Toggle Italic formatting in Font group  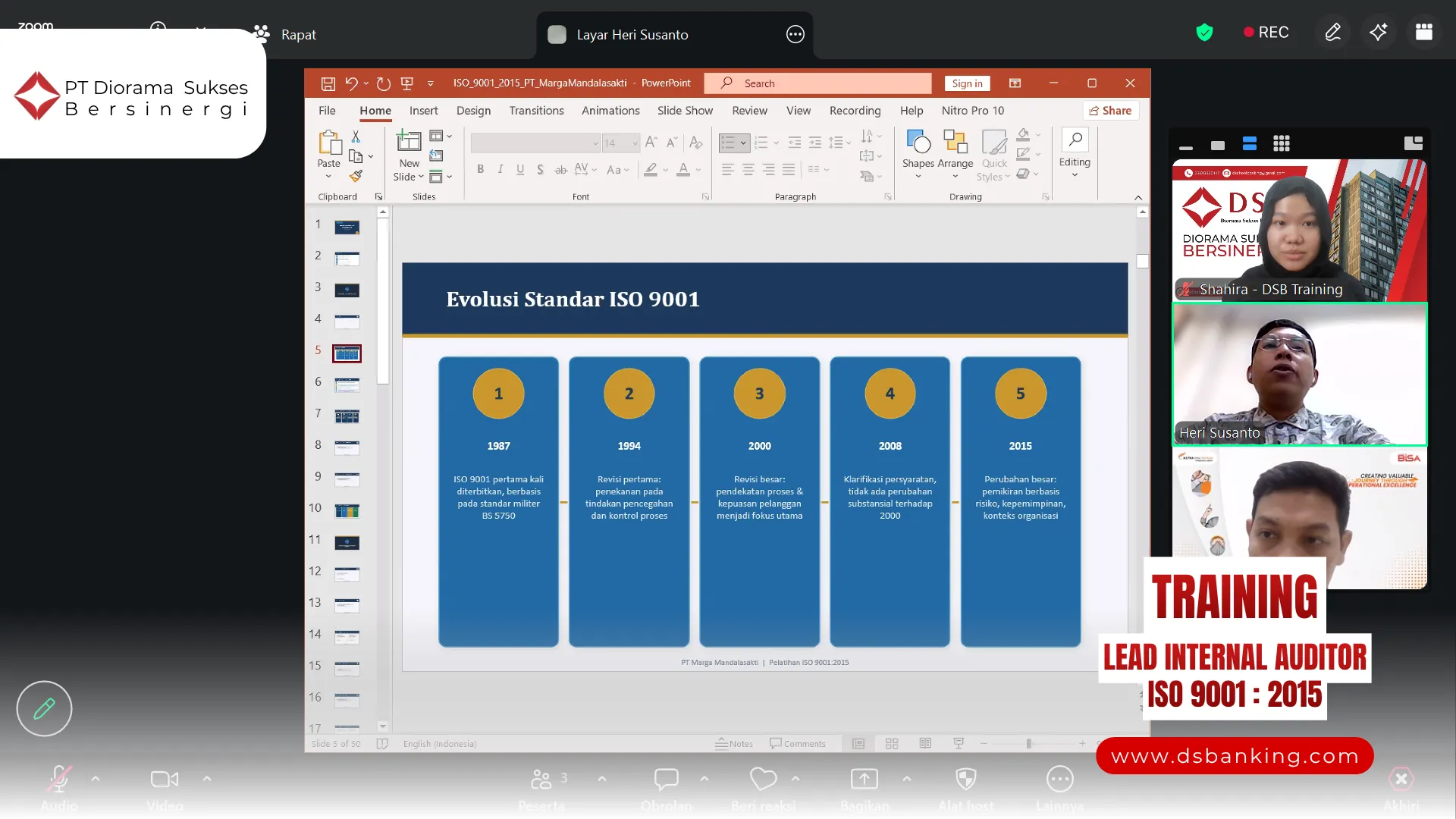point(500,170)
